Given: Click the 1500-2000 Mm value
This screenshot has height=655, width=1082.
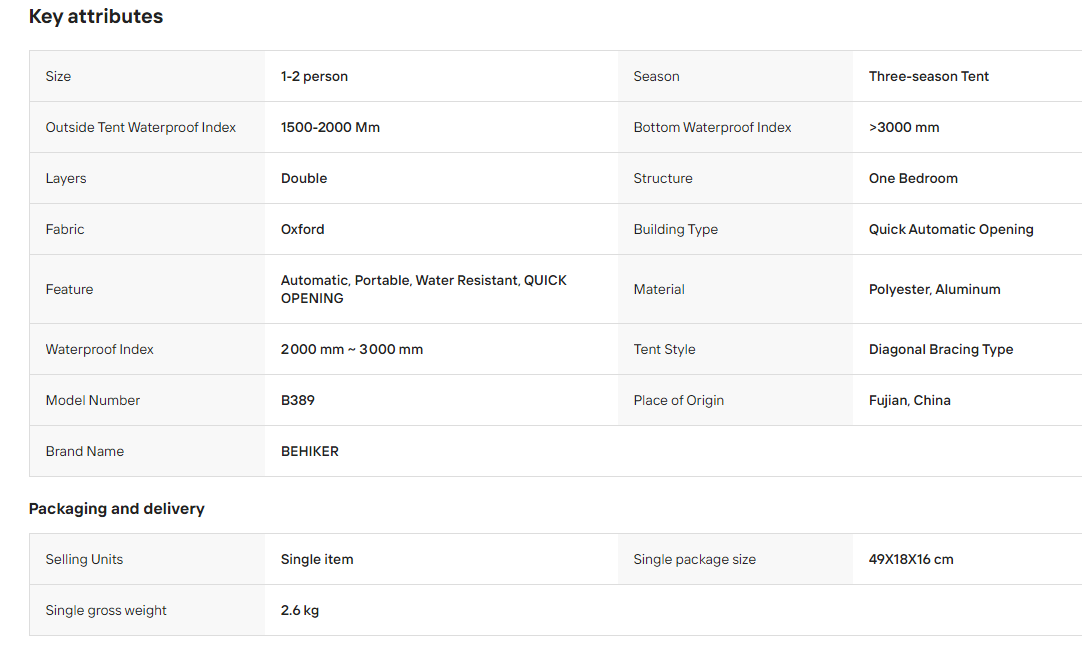Looking at the screenshot, I should pos(330,128).
